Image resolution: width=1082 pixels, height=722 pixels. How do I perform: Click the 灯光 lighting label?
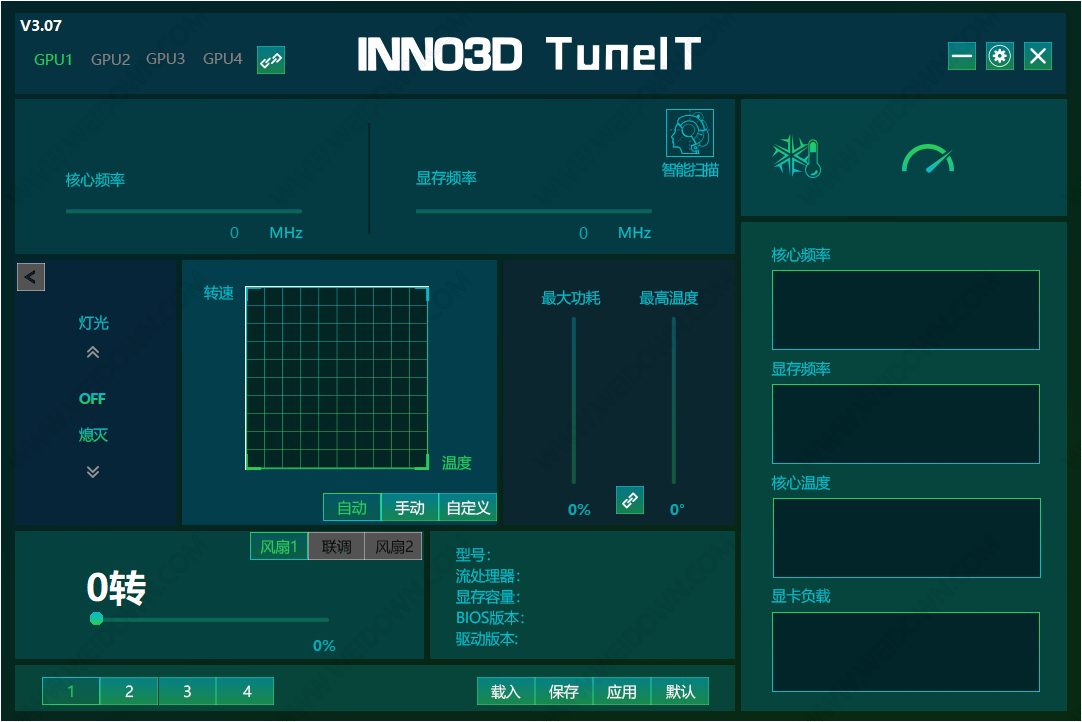[x=93, y=322]
